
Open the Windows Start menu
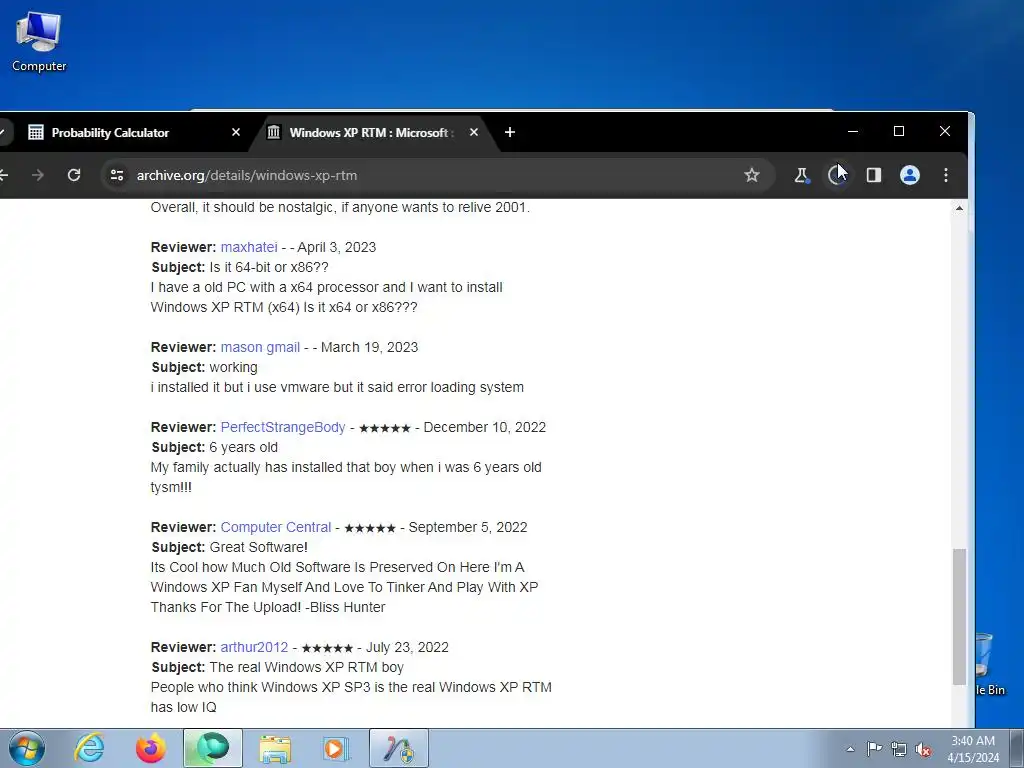coord(27,748)
